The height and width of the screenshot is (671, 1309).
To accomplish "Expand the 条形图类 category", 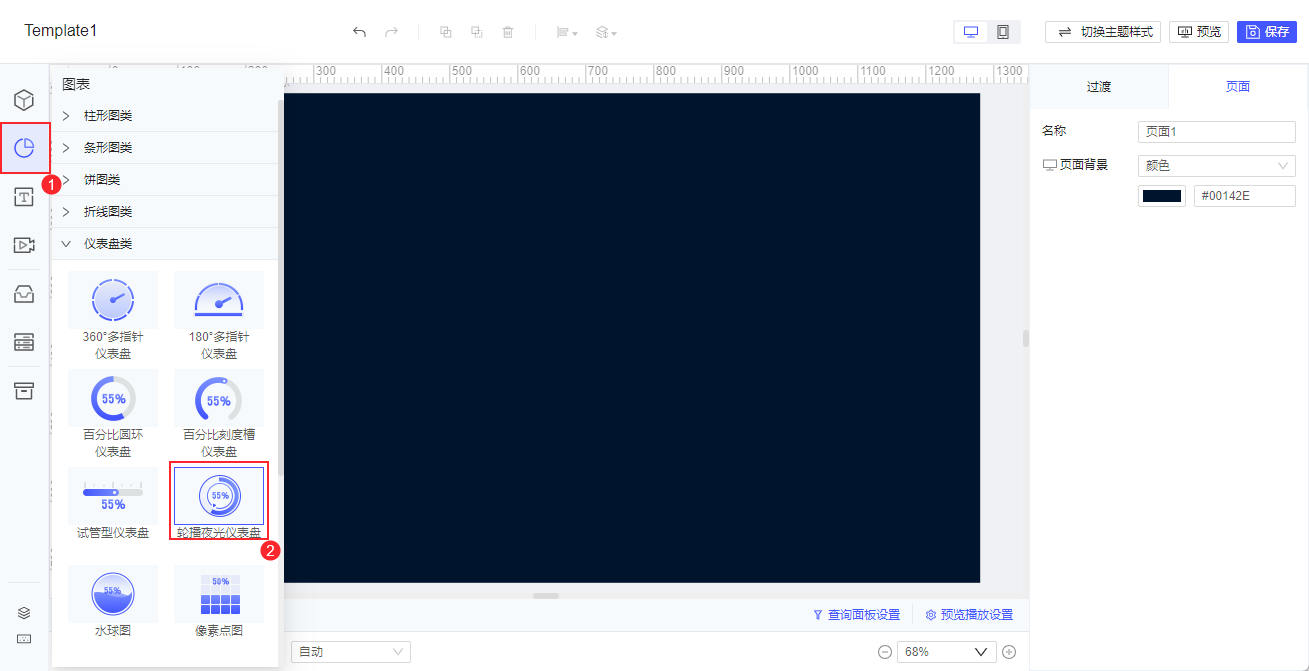I will pos(165,148).
